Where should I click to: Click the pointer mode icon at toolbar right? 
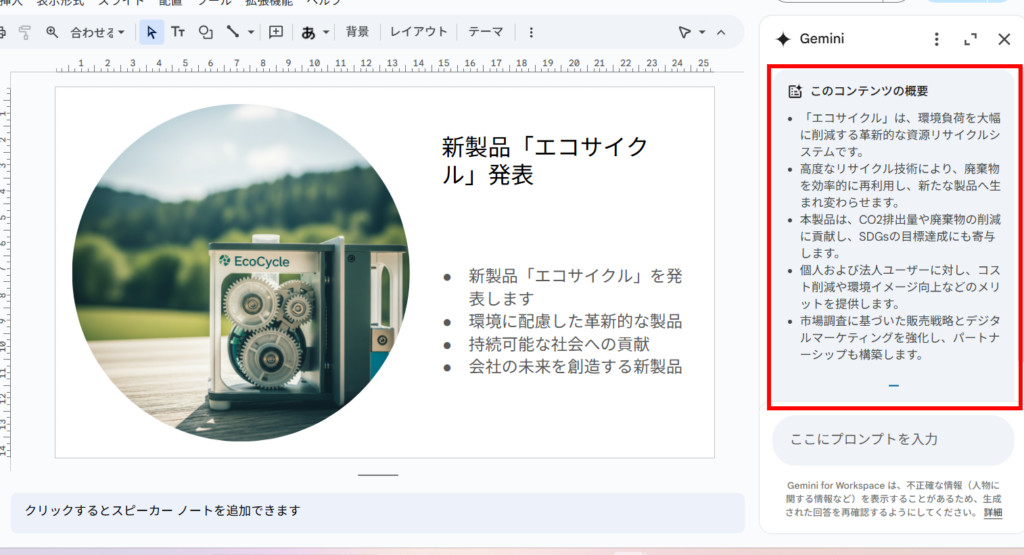click(x=684, y=32)
